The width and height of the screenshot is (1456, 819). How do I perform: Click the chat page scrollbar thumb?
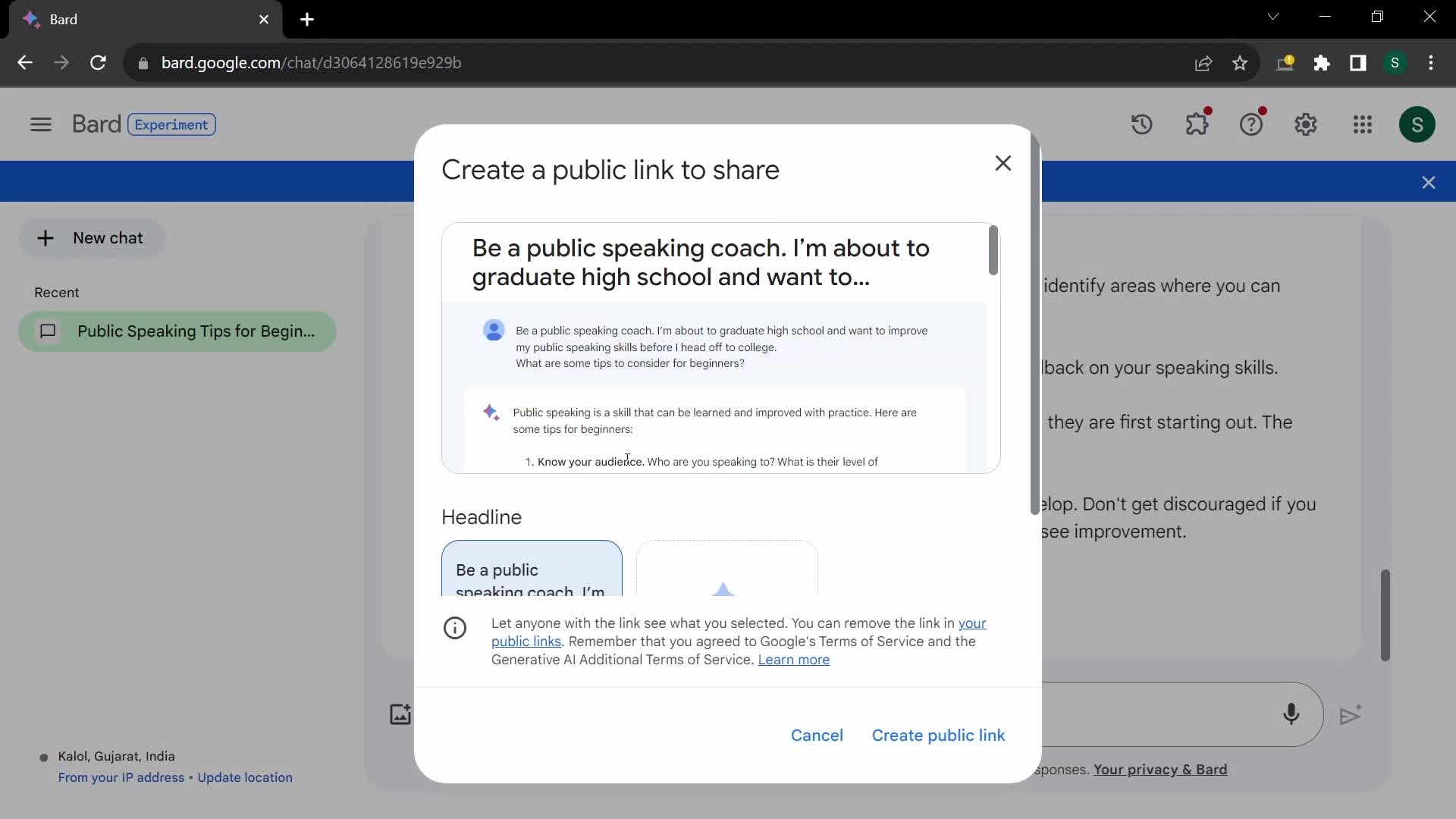pos(1385,615)
